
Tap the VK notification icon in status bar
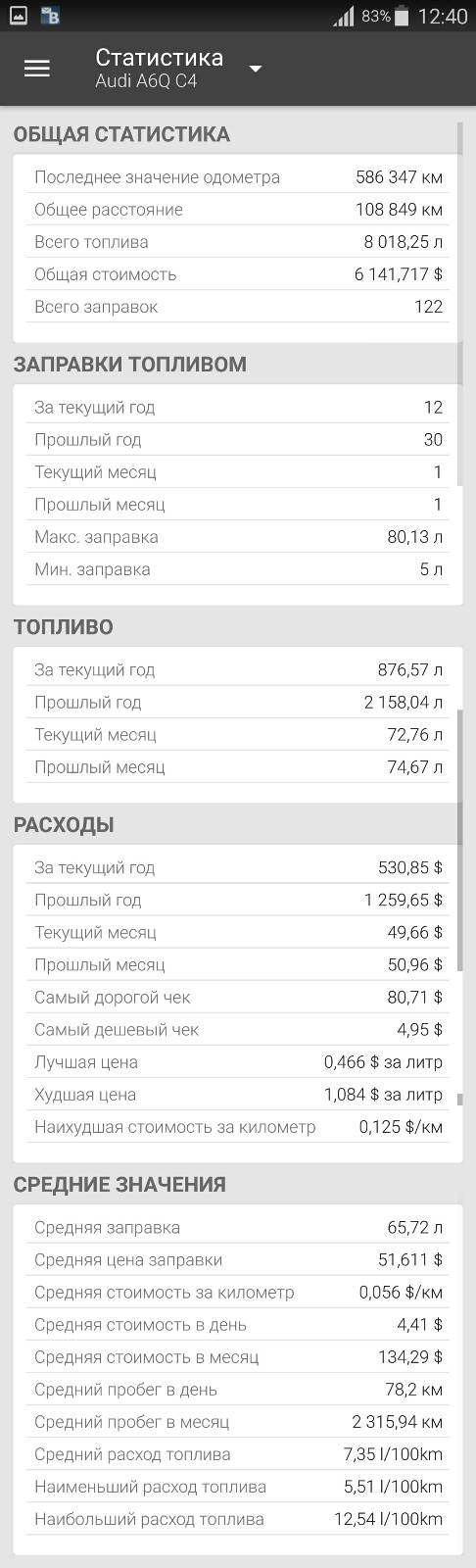pos(50,16)
